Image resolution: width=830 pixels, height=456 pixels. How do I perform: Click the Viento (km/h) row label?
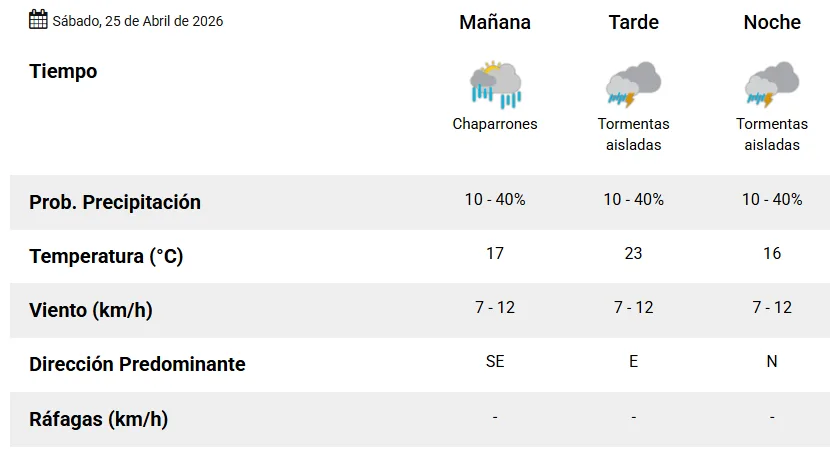(x=91, y=310)
